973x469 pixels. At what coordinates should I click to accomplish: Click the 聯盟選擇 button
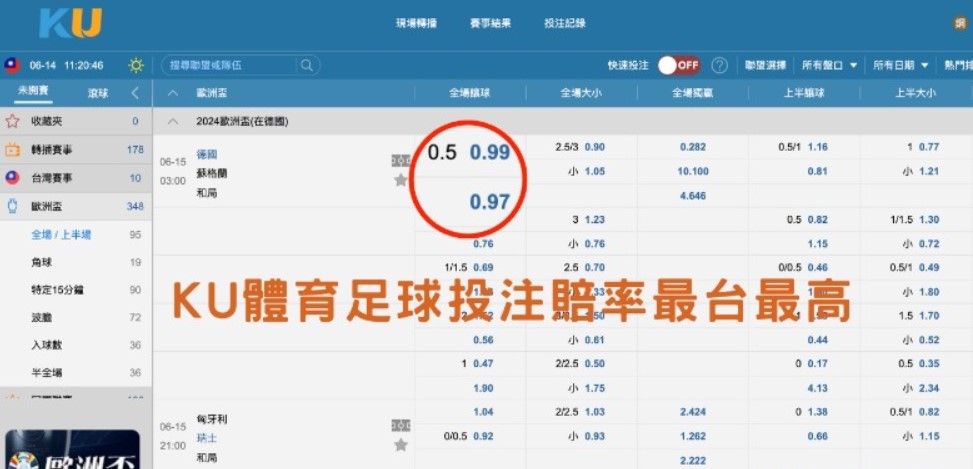765,65
